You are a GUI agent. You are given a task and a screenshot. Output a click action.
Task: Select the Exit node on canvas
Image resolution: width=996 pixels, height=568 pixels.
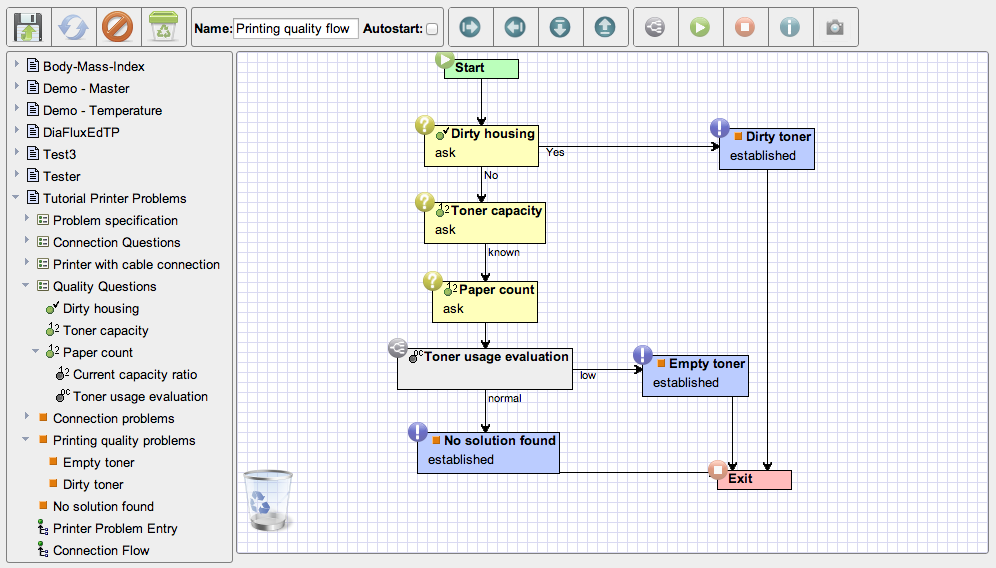coord(754,480)
